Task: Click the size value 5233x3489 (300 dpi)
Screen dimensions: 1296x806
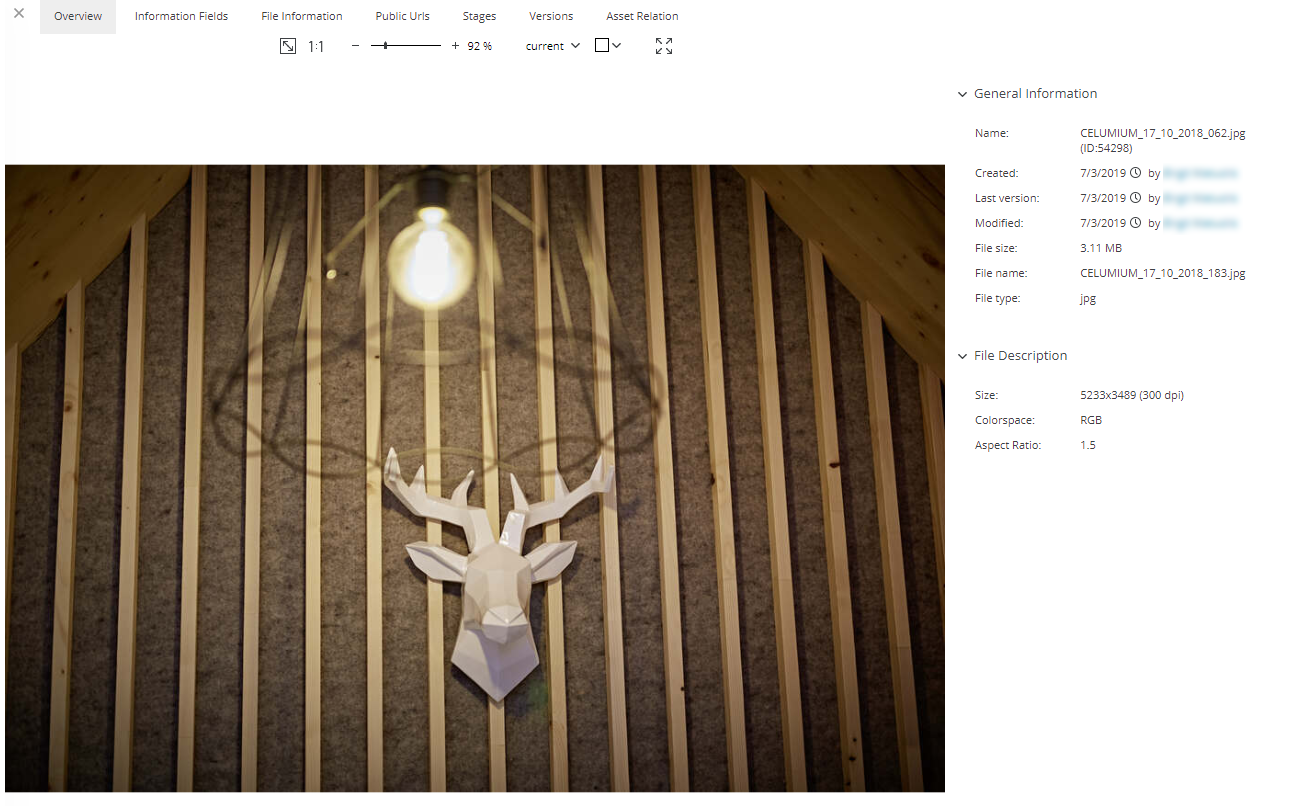Action: pos(1132,395)
